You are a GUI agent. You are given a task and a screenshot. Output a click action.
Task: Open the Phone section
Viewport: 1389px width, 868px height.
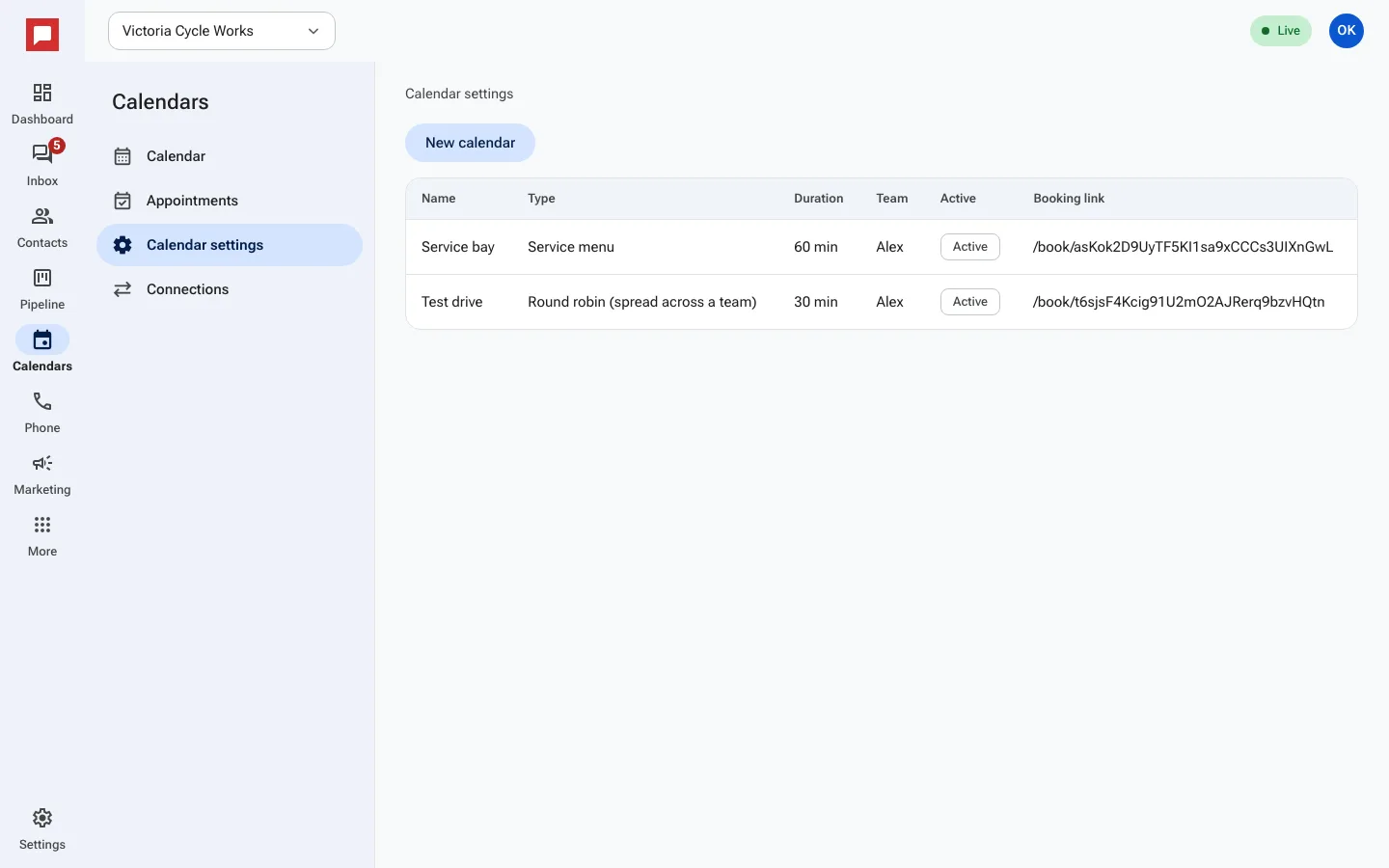click(x=42, y=413)
